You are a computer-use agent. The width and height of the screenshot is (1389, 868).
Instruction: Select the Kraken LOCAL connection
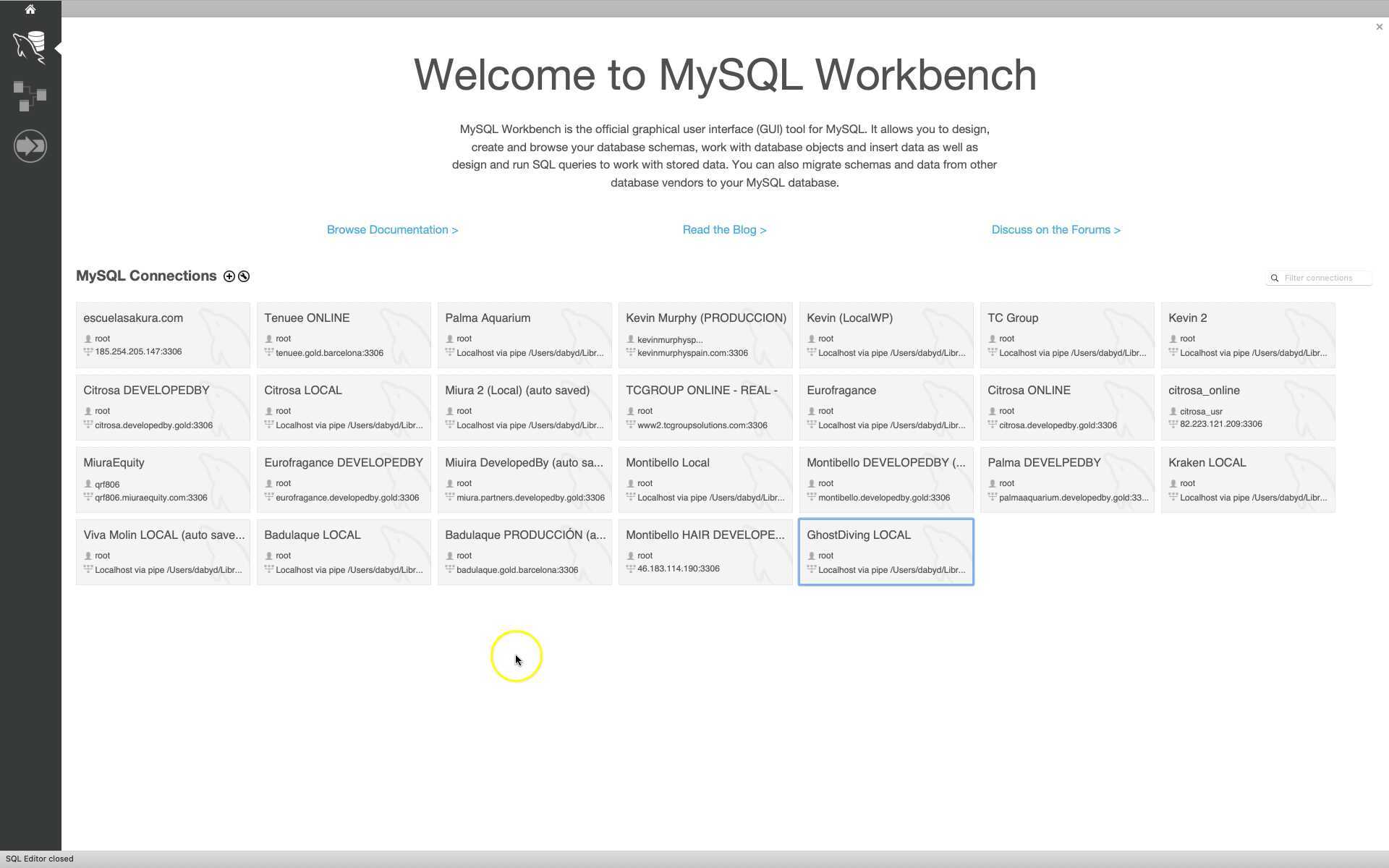(1248, 480)
